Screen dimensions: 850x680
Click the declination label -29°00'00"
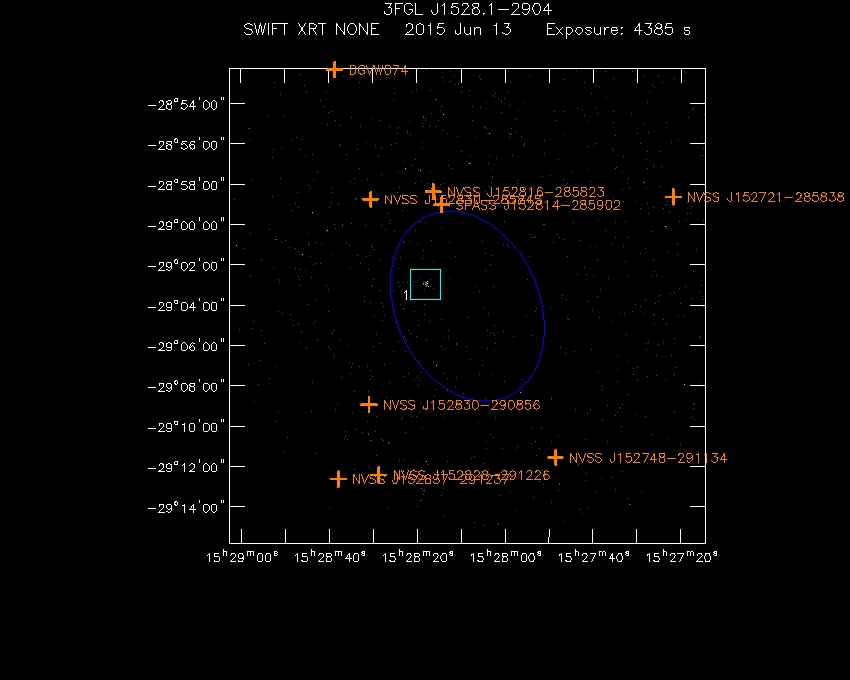point(186,226)
